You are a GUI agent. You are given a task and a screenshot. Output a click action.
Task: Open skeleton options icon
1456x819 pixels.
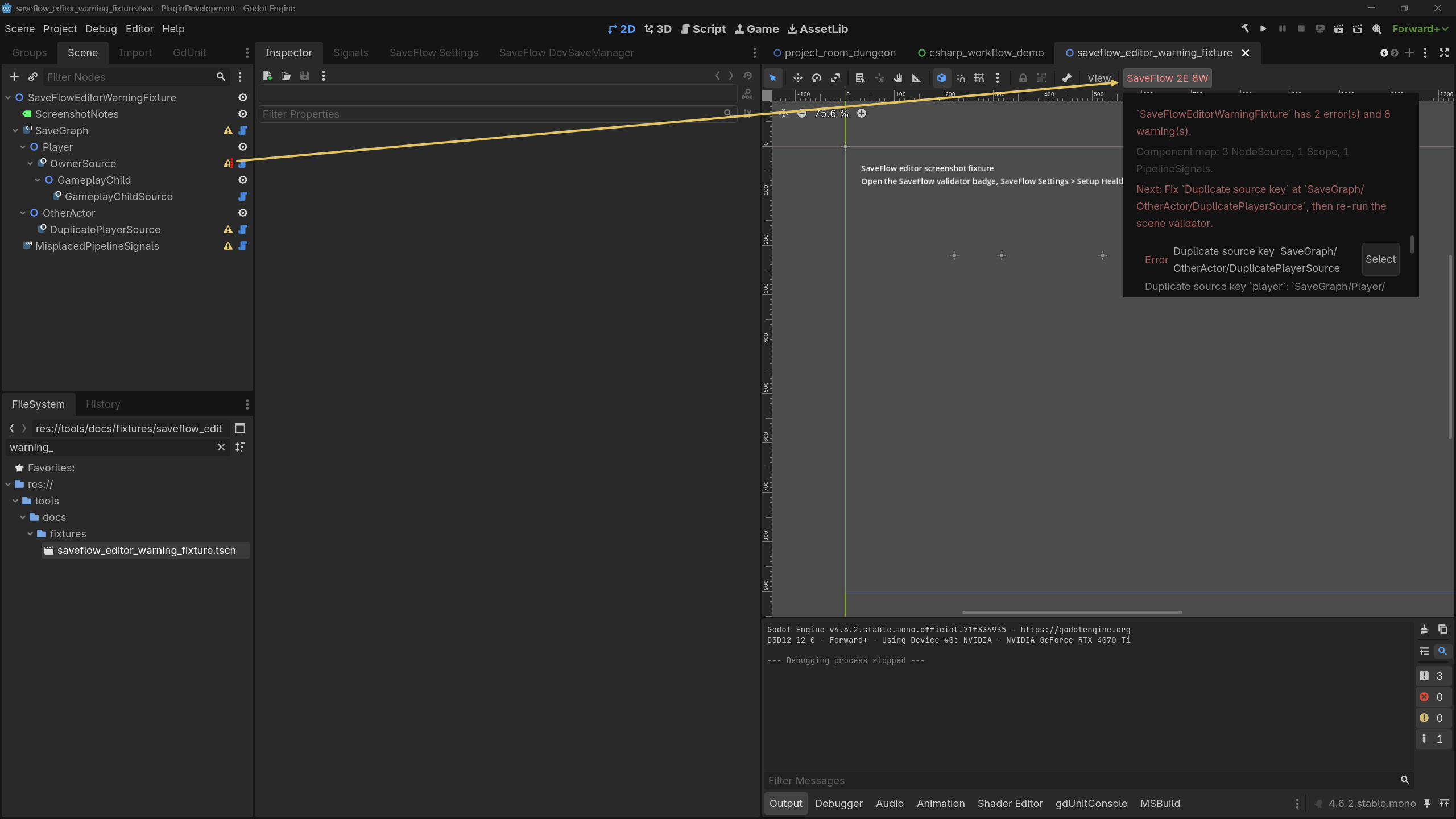pos(1067,78)
